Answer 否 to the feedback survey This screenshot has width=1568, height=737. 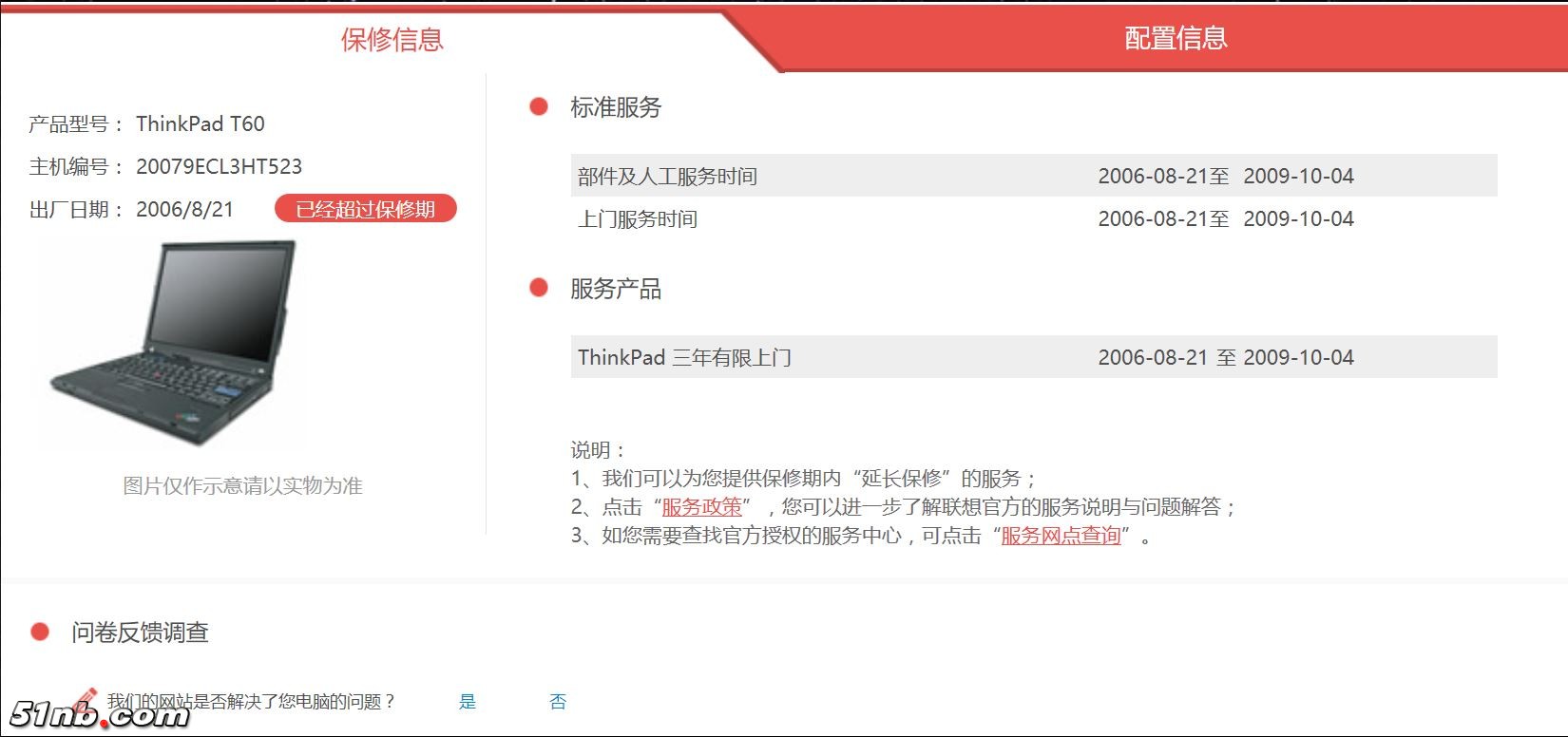(x=558, y=702)
